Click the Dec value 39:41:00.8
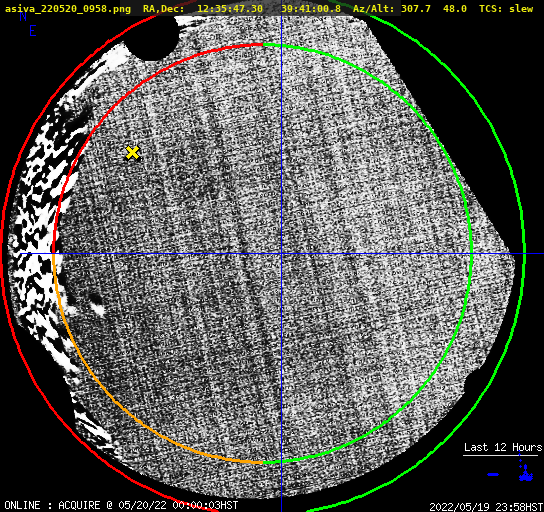Image resolution: width=544 pixels, height=512 pixels. pos(311,9)
